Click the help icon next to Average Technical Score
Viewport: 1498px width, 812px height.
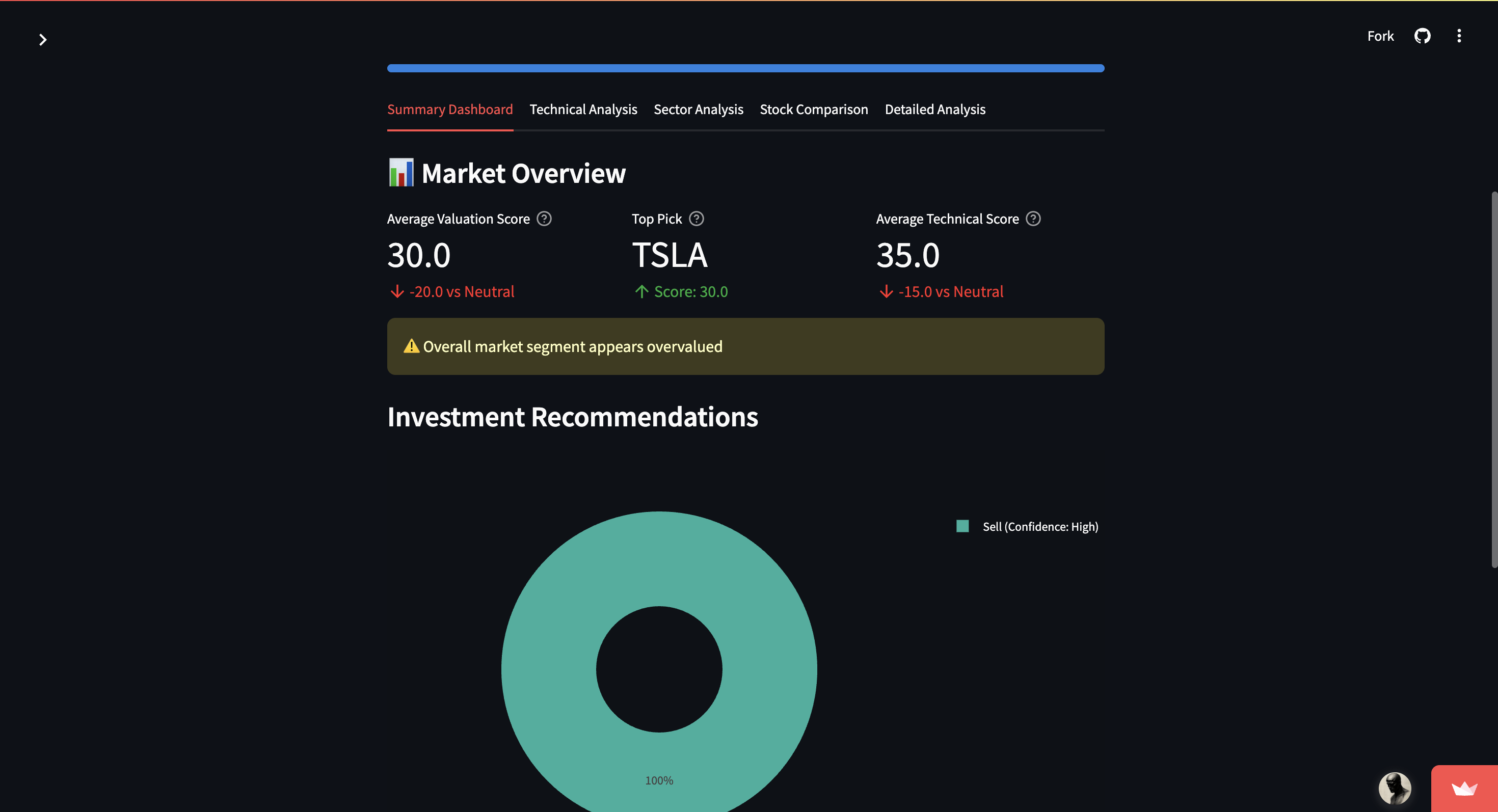tap(1034, 219)
